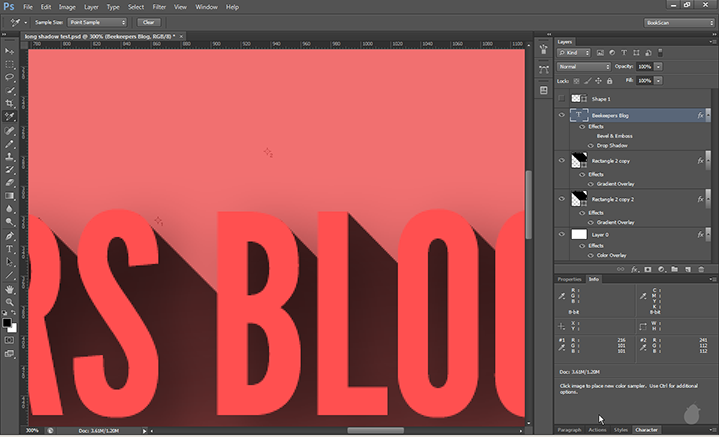The image size is (719, 437).
Task: Toggle visibility of Rectangle 2 copy layer
Action: pos(561,160)
